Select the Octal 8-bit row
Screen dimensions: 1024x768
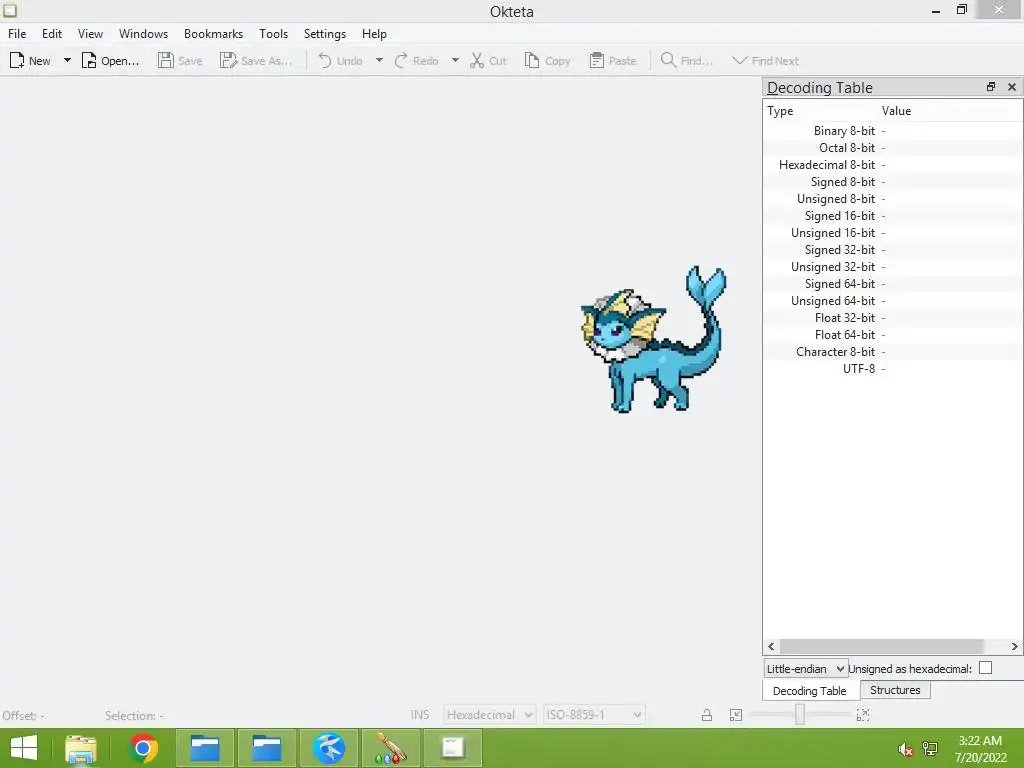point(893,148)
